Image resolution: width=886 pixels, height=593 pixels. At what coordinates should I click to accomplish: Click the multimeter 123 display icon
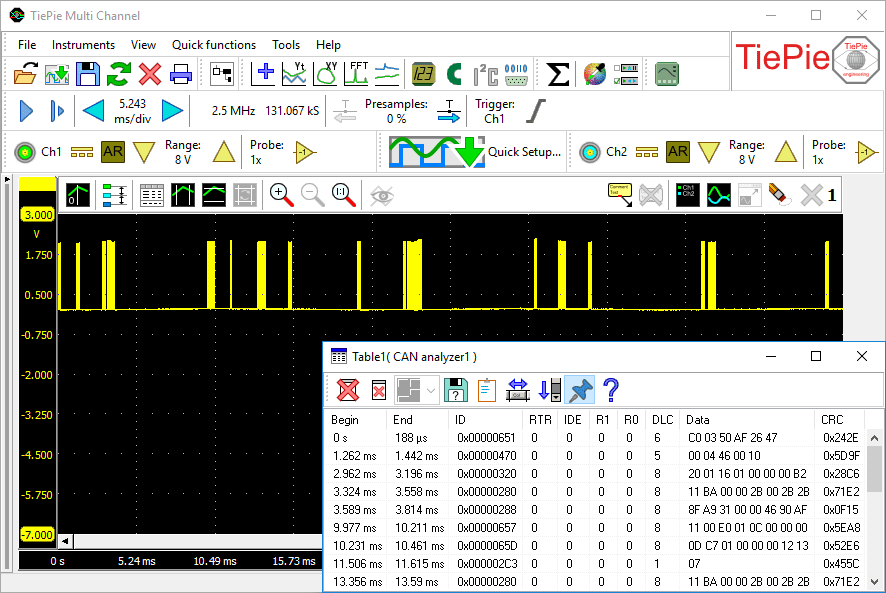click(423, 74)
